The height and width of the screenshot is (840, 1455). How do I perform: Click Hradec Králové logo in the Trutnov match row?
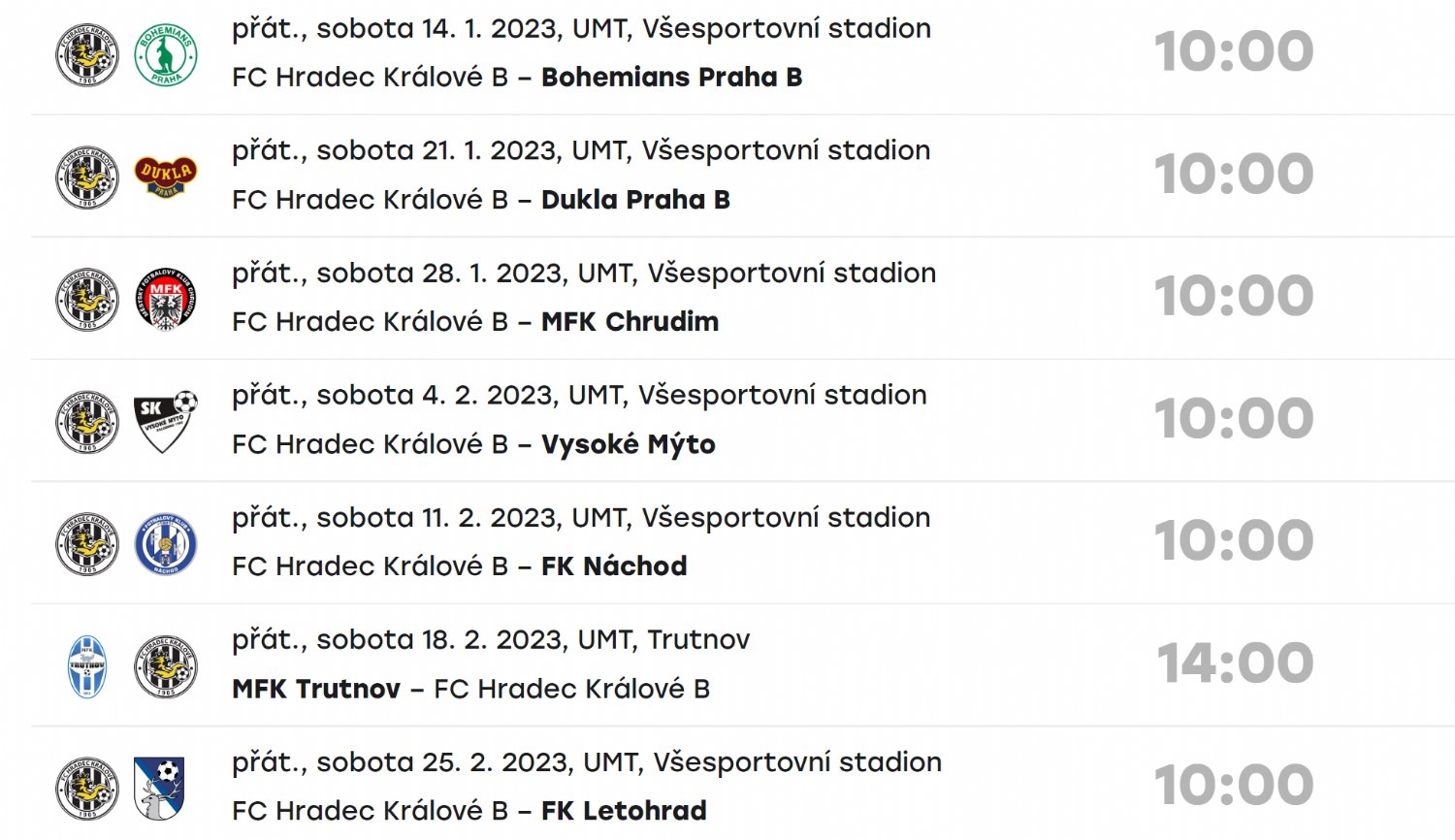(166, 666)
